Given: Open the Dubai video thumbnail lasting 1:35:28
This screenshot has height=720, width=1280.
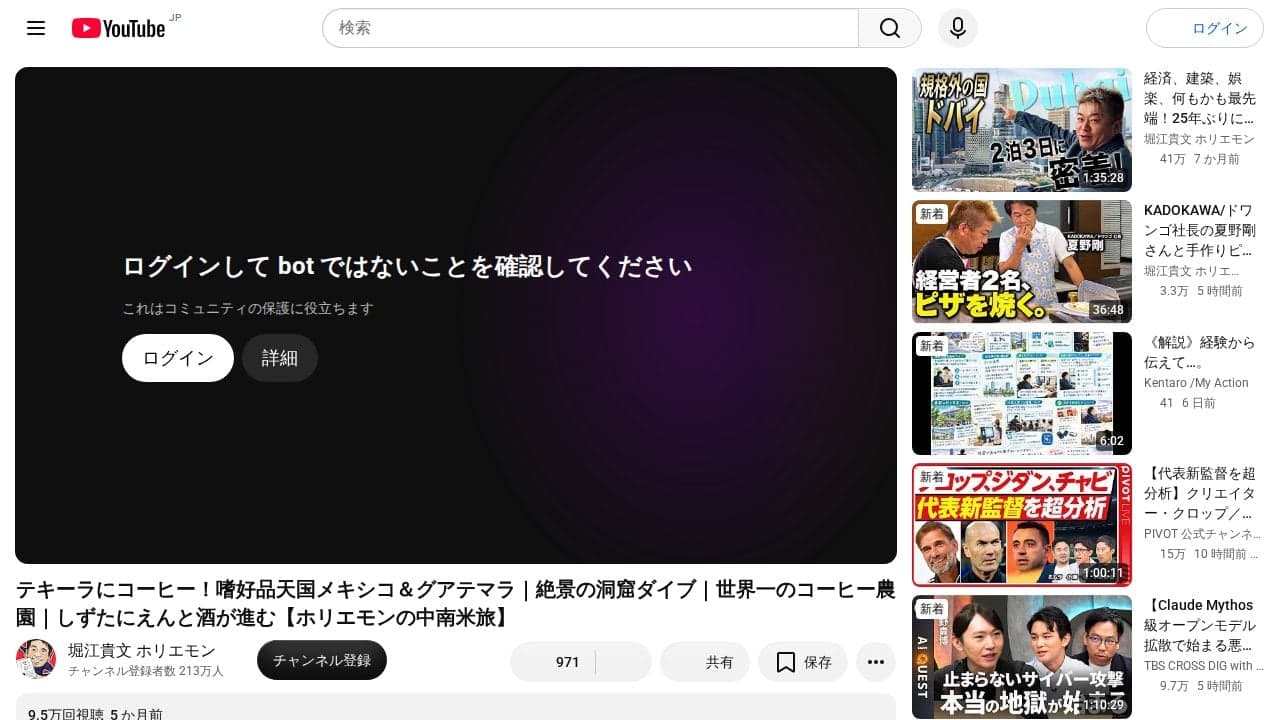Looking at the screenshot, I should point(1022,129).
